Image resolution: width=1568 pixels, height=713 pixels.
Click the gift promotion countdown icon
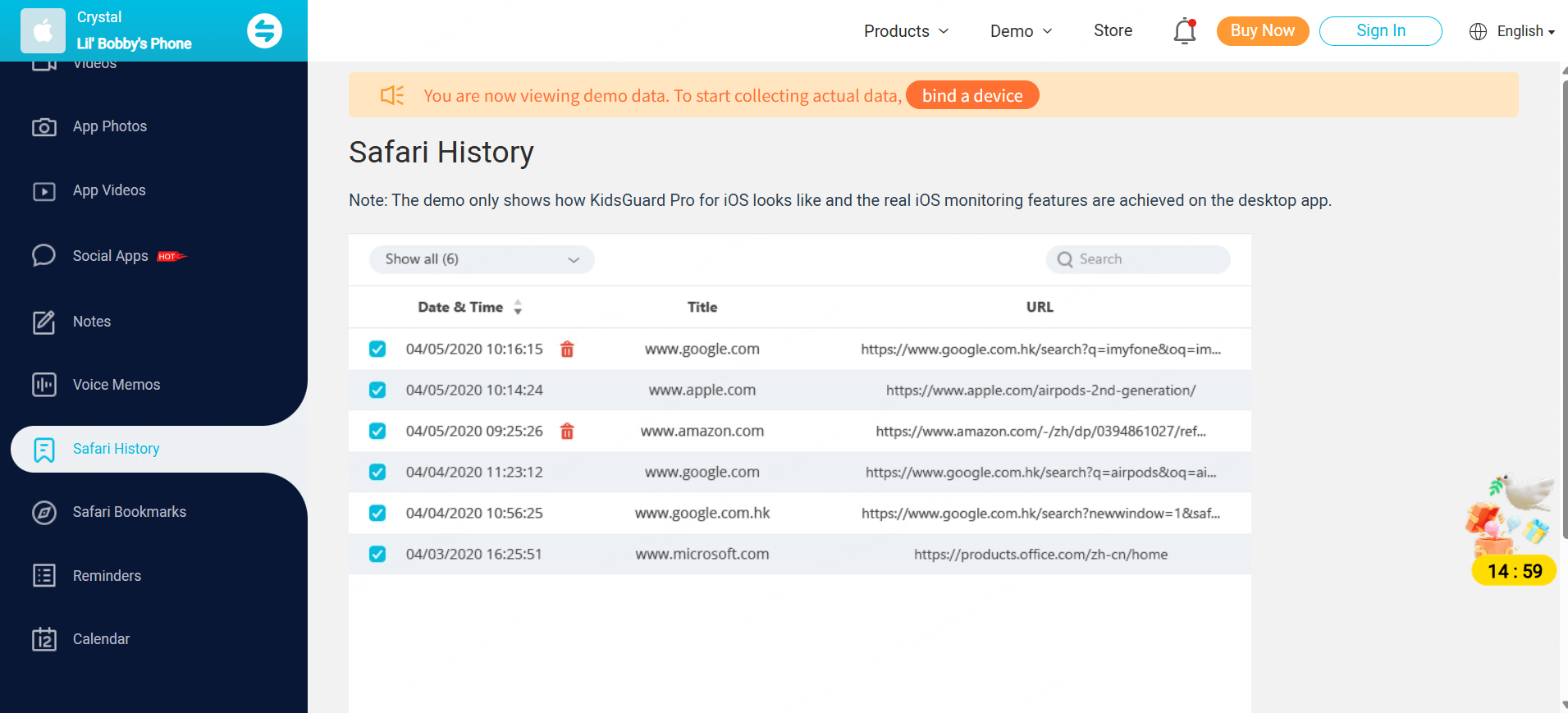click(1510, 517)
